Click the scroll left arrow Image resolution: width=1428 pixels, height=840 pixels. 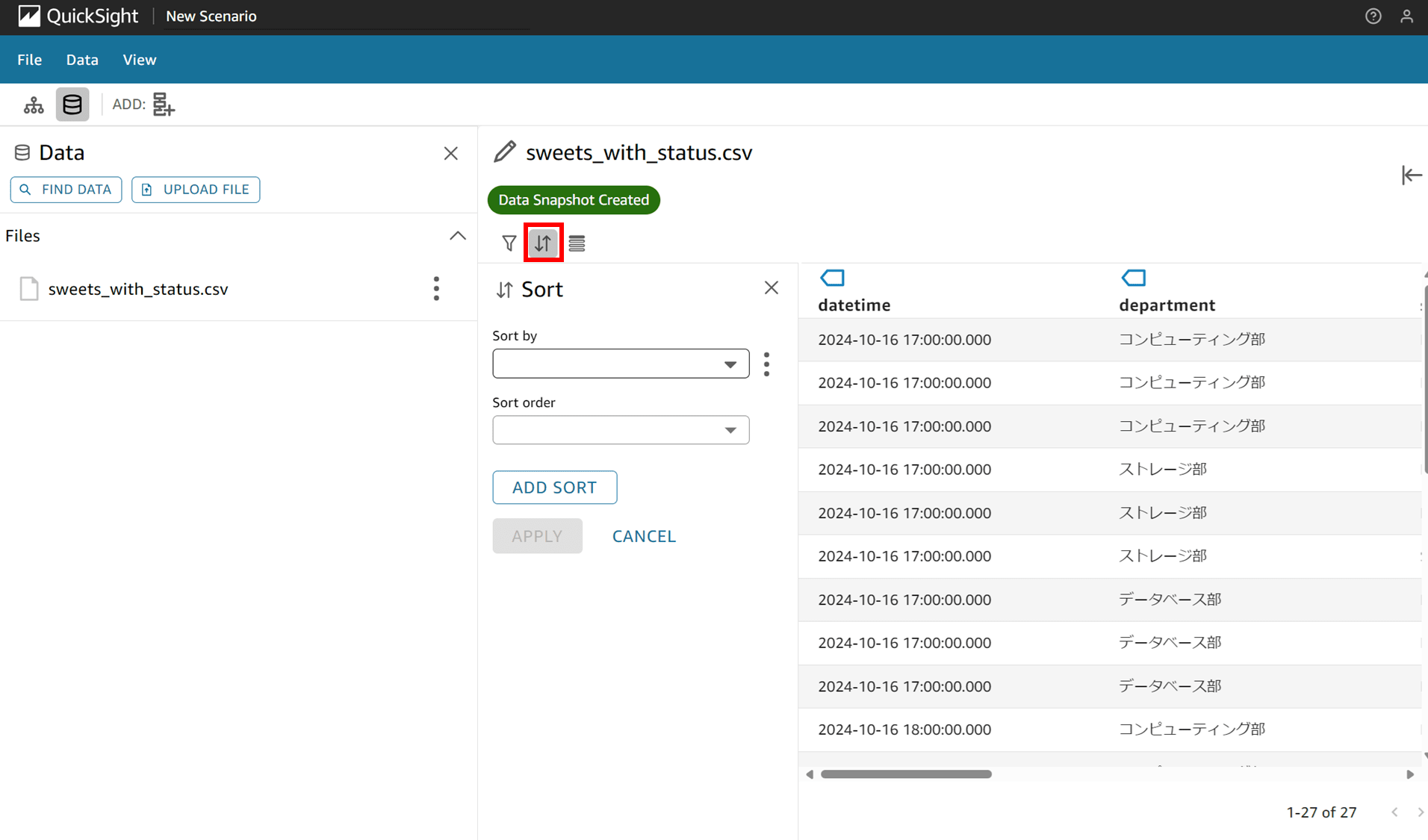coord(810,774)
